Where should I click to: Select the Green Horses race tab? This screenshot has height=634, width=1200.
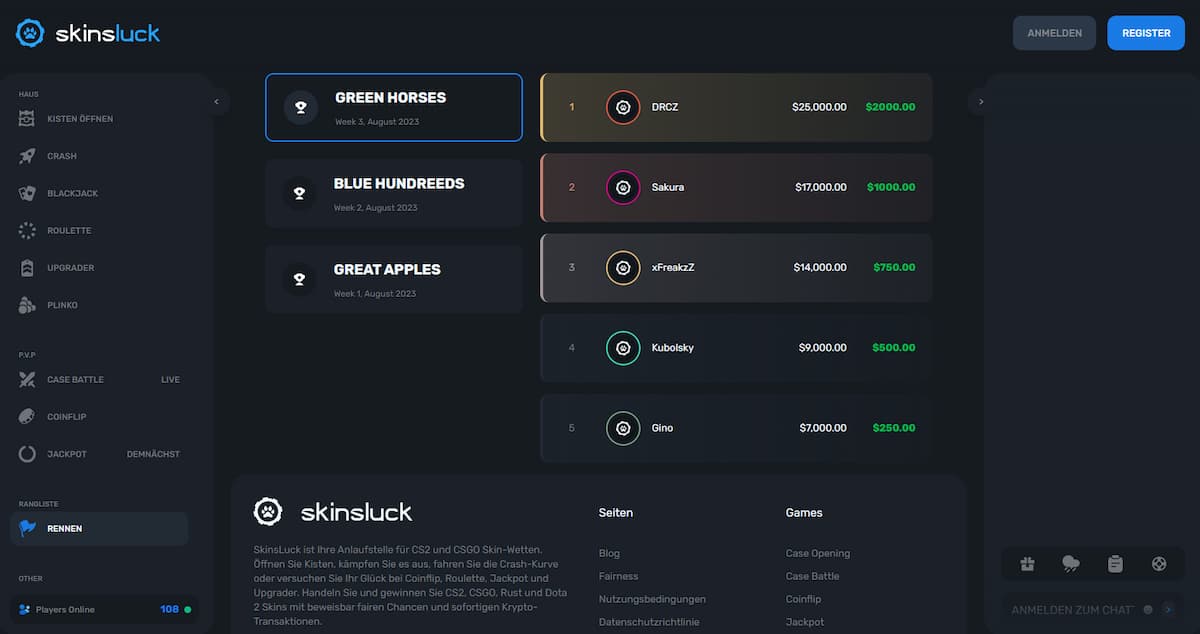(x=394, y=107)
